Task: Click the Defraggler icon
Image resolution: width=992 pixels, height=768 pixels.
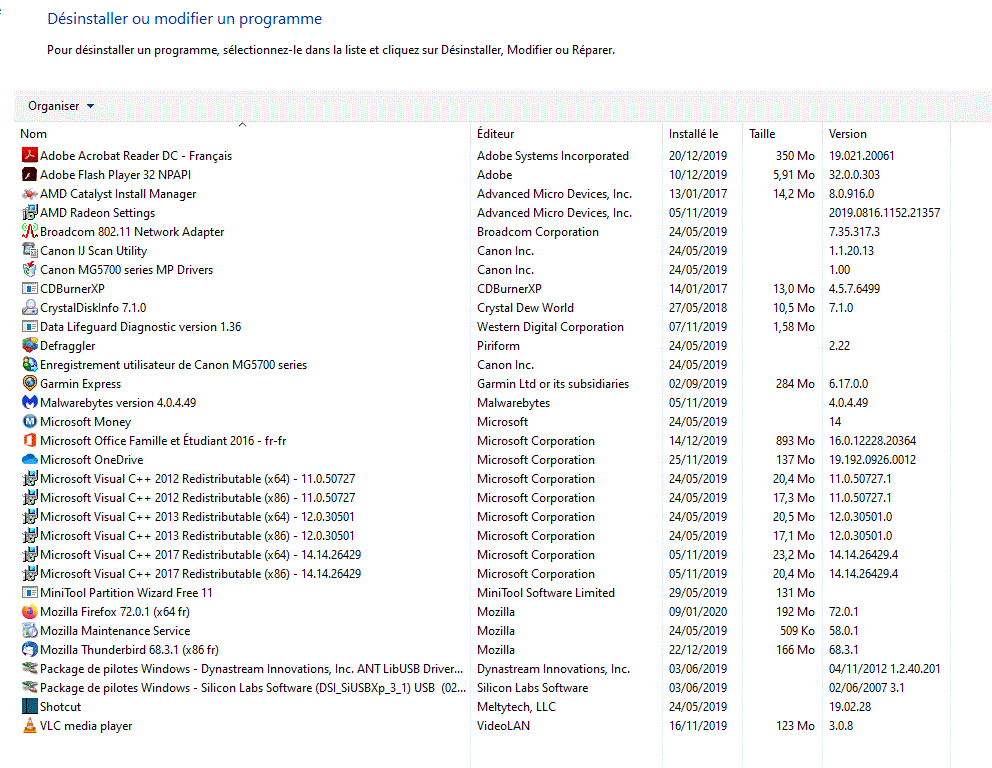Action: click(x=30, y=345)
